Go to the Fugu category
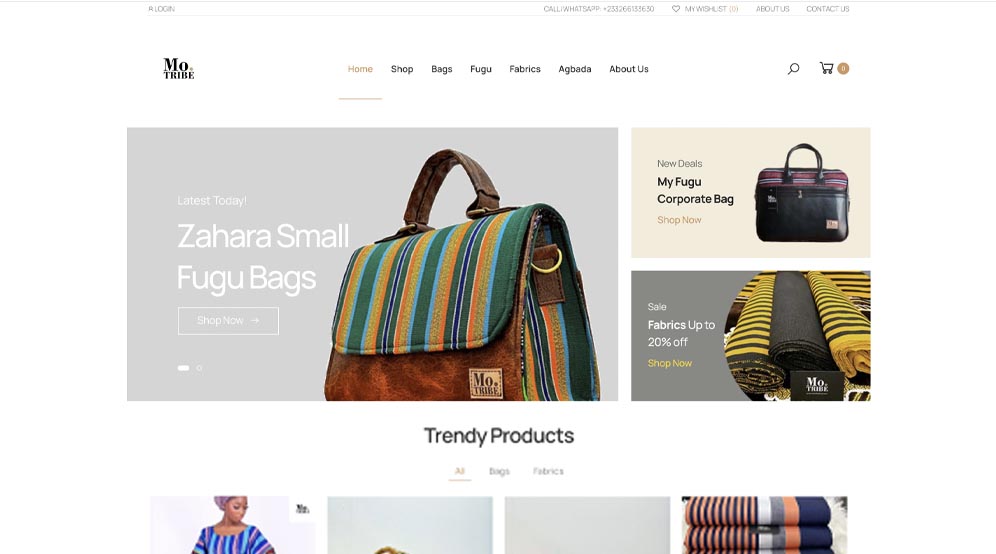Image resolution: width=996 pixels, height=554 pixels. pyautogui.click(x=481, y=69)
